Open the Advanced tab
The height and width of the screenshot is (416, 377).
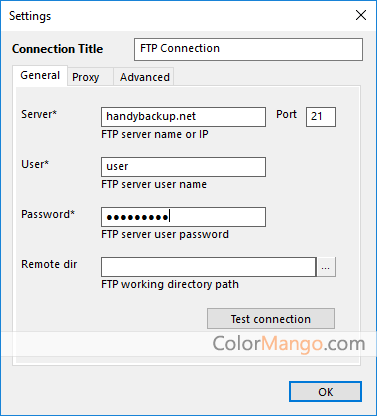click(144, 77)
